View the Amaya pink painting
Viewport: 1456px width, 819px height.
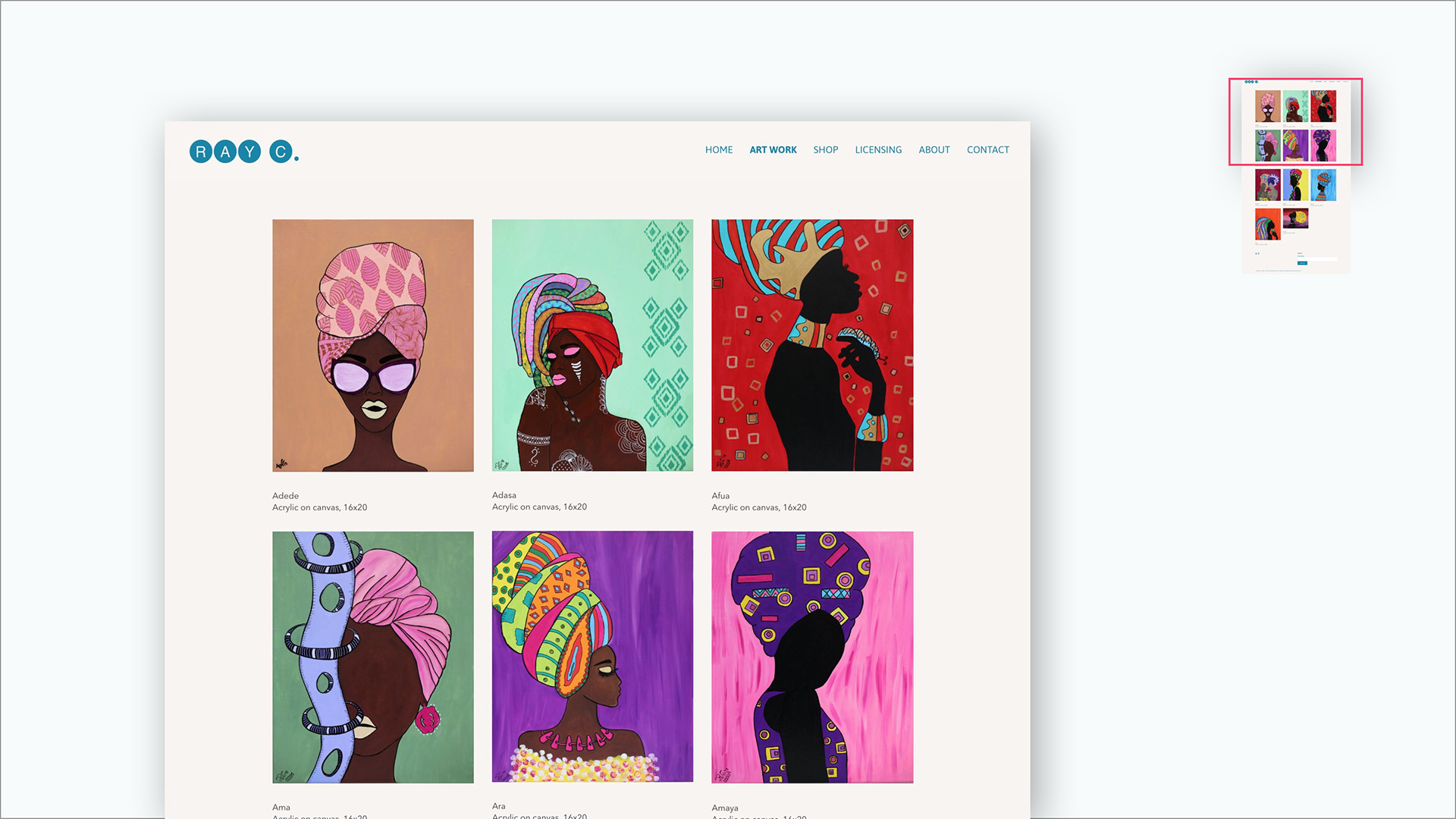point(812,657)
